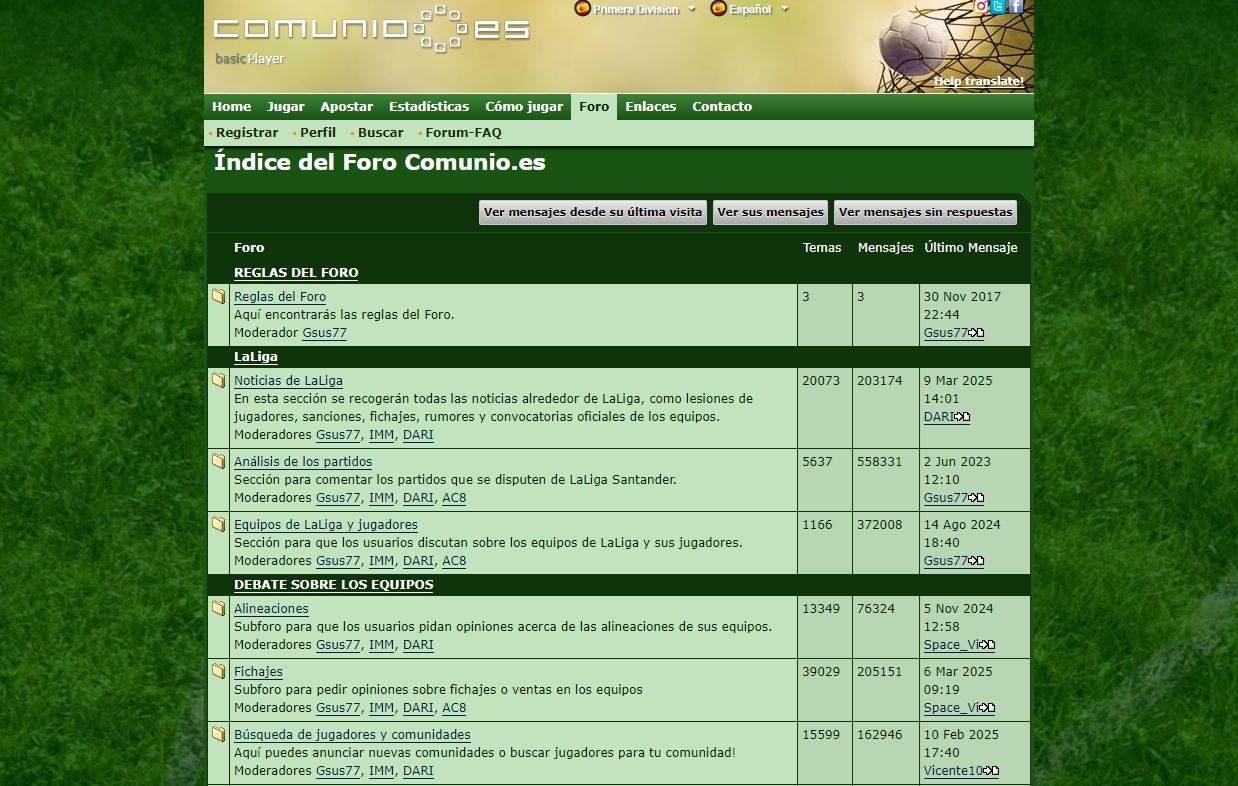Viewport: 1238px width, 786px height.
Task: Open the Noticias de LaLiga forum
Action: (288, 381)
